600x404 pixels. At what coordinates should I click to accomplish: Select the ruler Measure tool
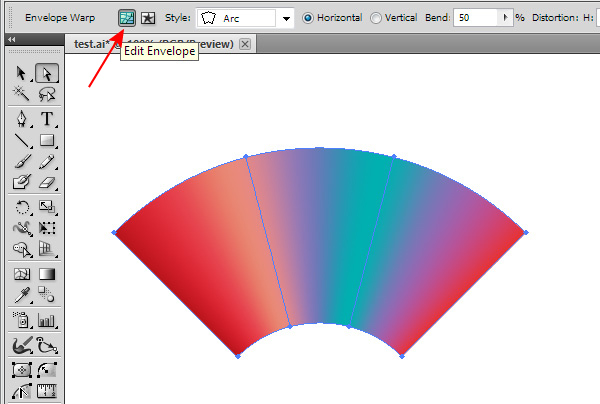[x=47, y=391]
